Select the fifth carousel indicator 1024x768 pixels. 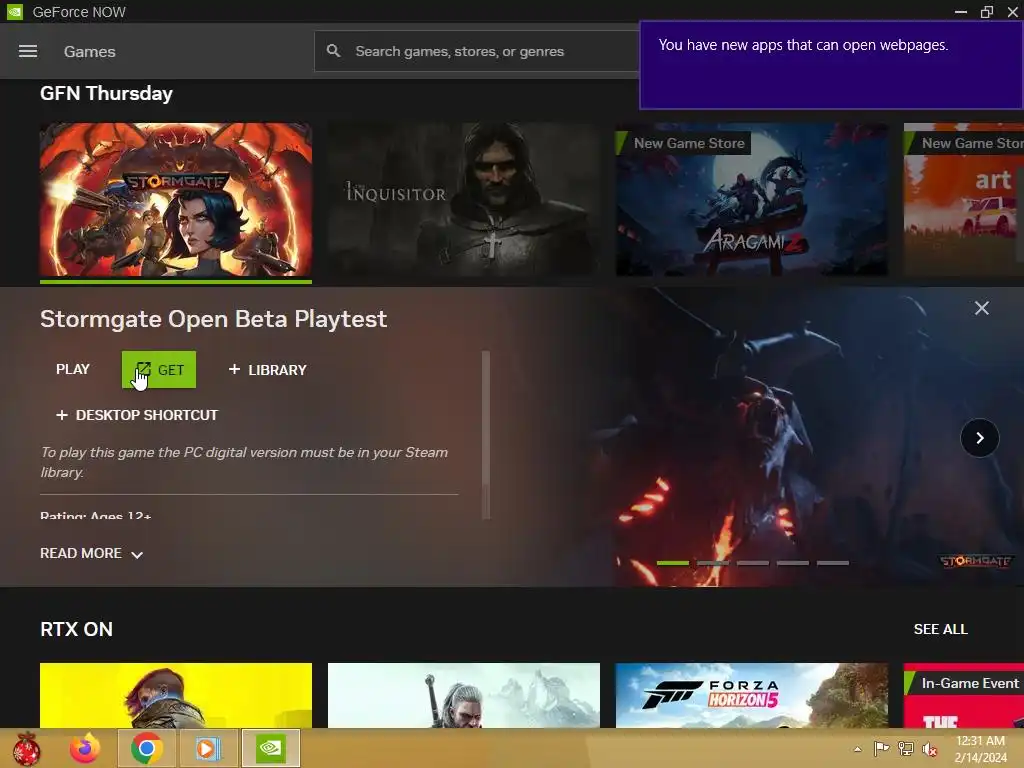(833, 563)
